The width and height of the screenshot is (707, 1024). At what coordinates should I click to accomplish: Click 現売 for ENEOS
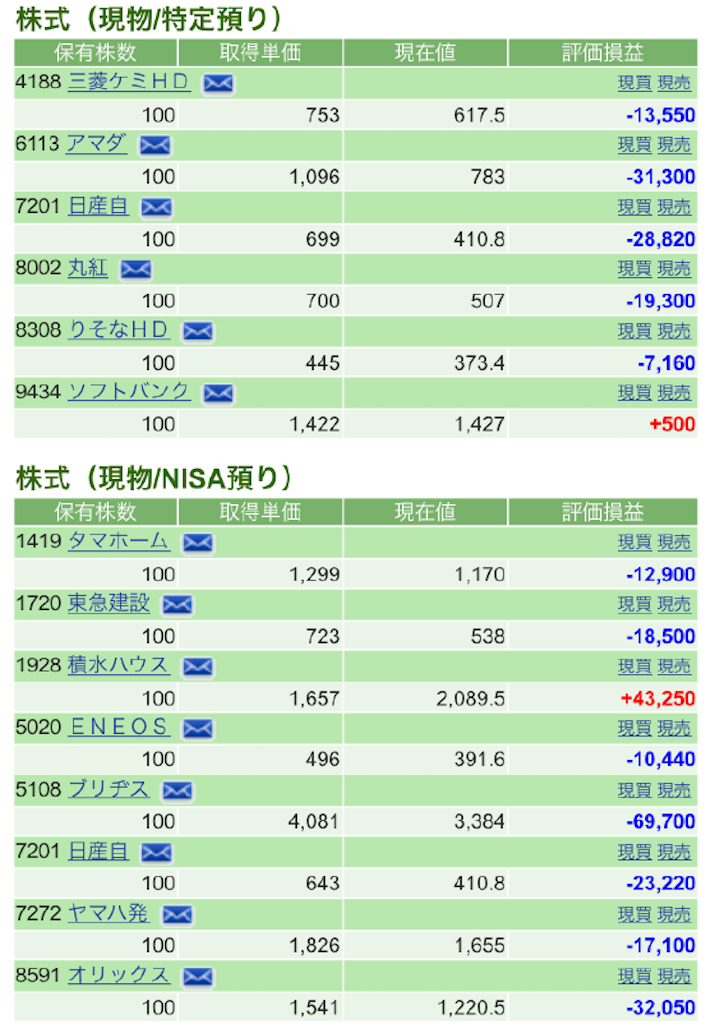pyautogui.click(x=674, y=729)
